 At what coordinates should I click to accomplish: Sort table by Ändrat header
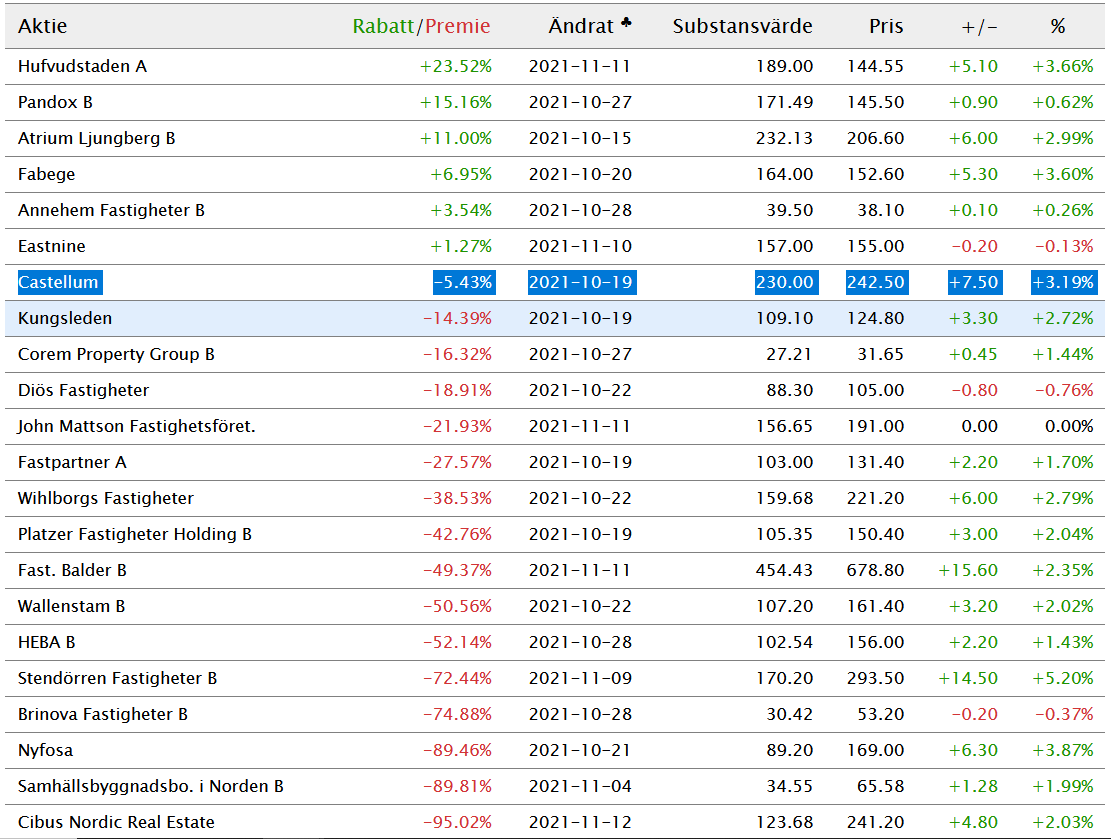(x=581, y=26)
